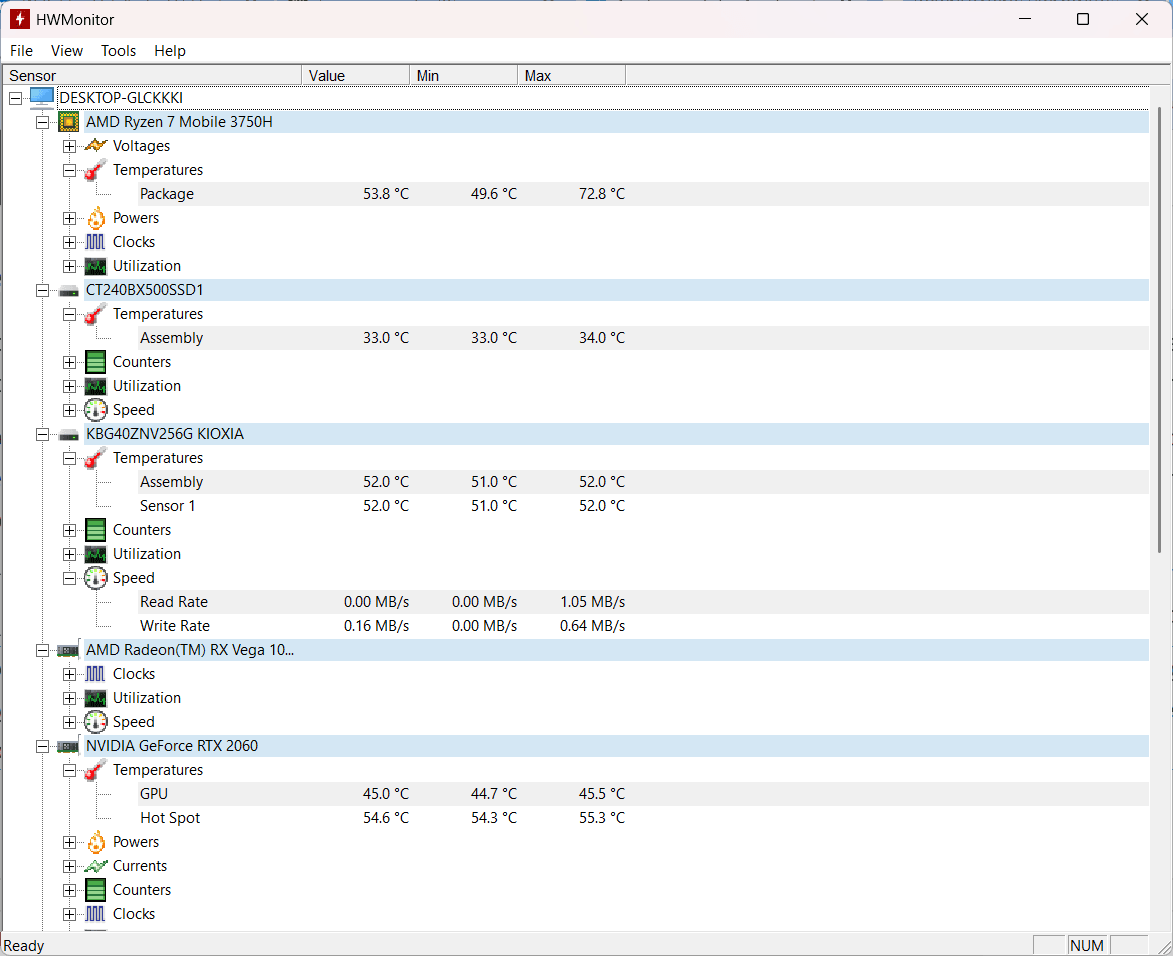Viewport: 1173px width, 956px height.
Task: Click the vertical scrollbar thumb
Action: tap(1160, 329)
